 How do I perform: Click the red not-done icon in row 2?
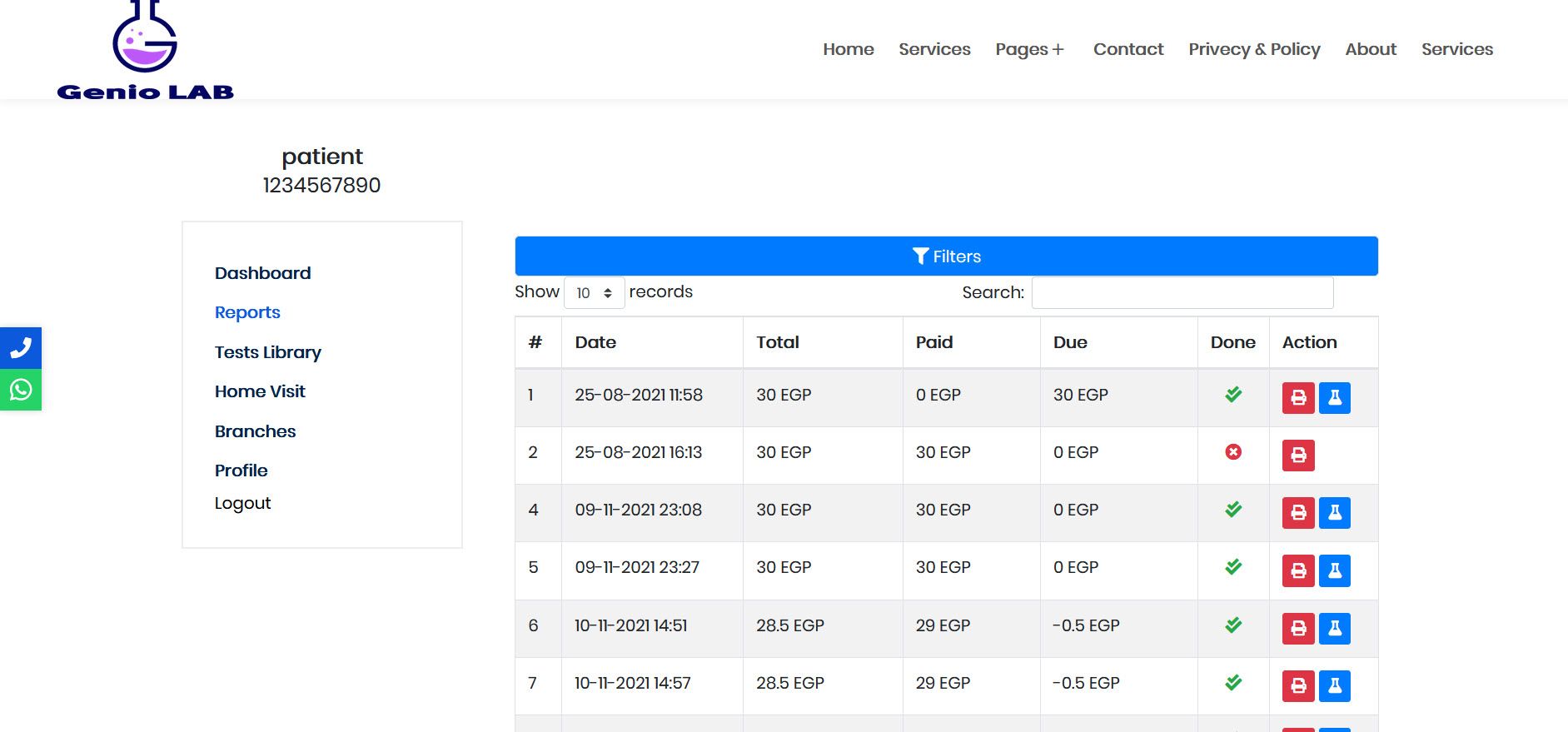1233,451
